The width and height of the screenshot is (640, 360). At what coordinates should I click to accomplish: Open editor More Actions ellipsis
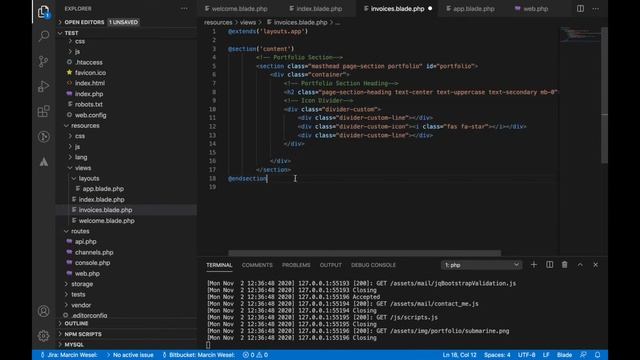596,9
